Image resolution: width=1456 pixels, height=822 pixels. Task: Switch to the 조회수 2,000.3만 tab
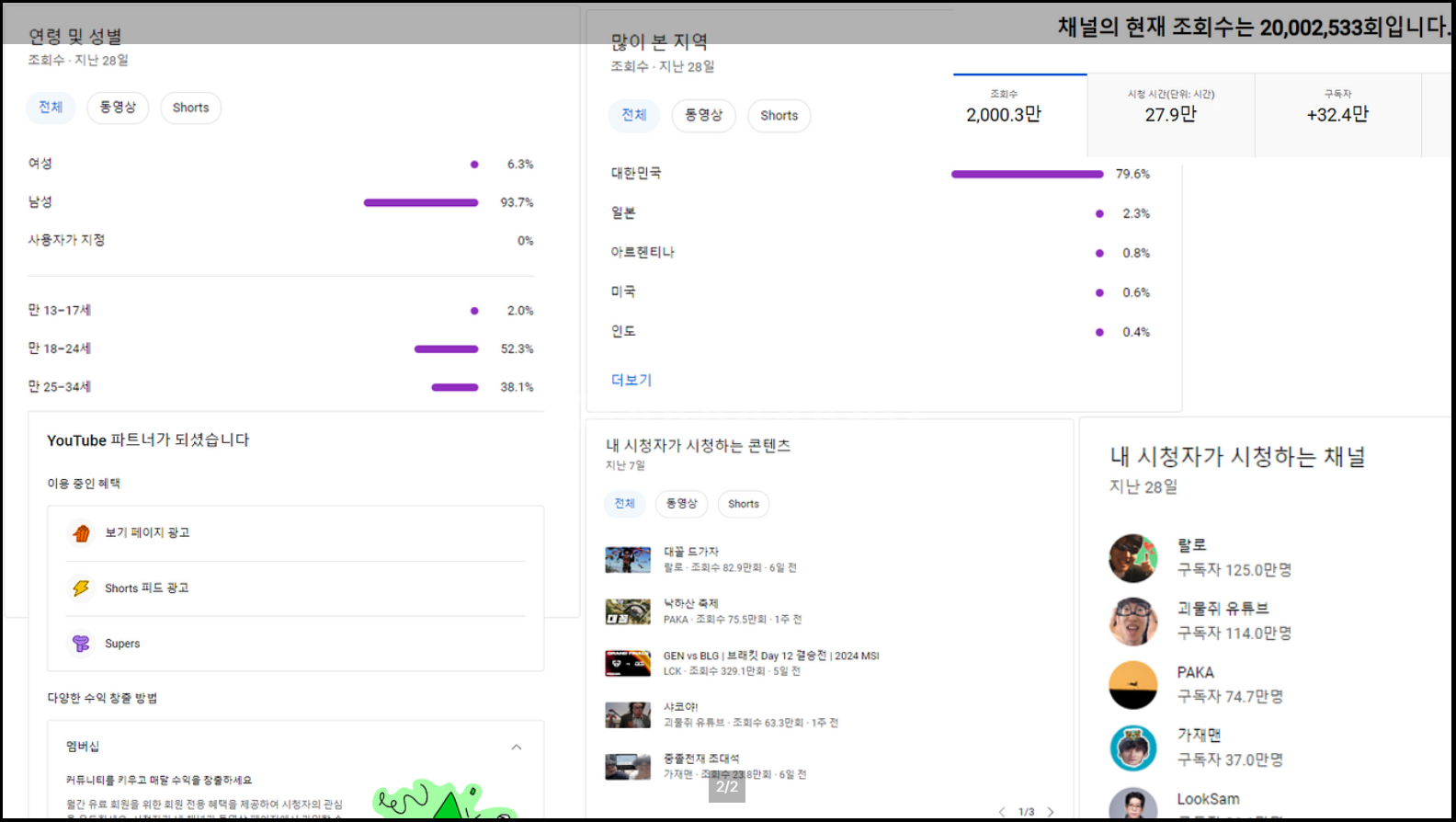[1020, 115]
